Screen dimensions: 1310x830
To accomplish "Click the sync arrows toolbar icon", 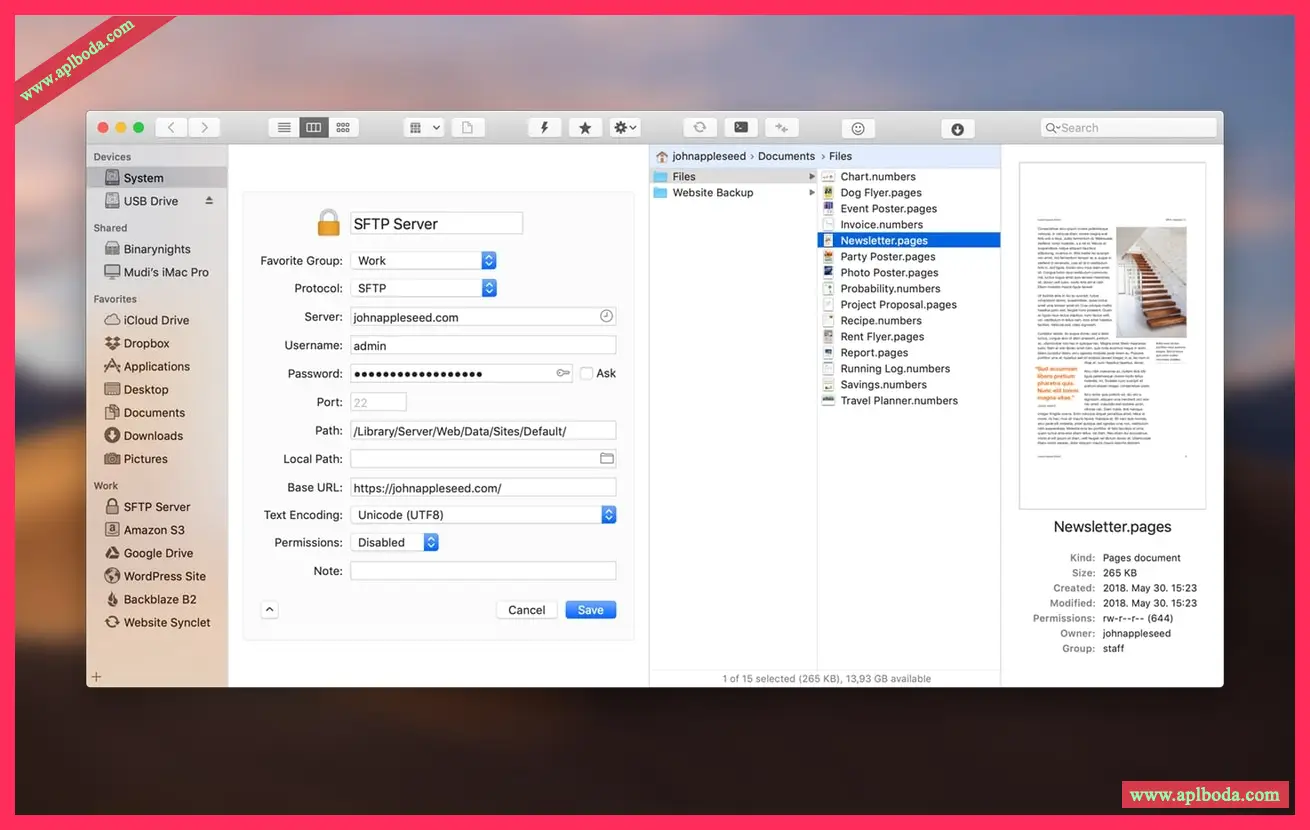I will coord(700,127).
